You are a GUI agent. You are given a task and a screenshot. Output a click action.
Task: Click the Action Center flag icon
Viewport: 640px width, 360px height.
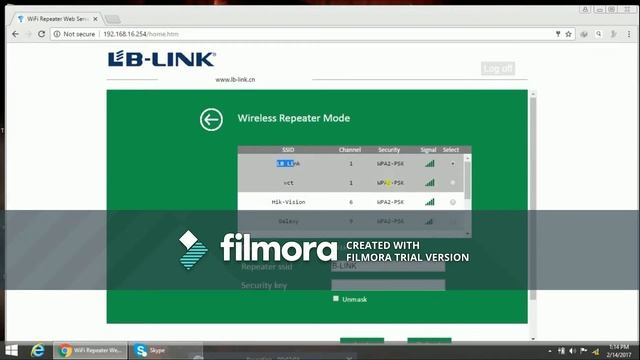pyautogui.click(x=584, y=351)
